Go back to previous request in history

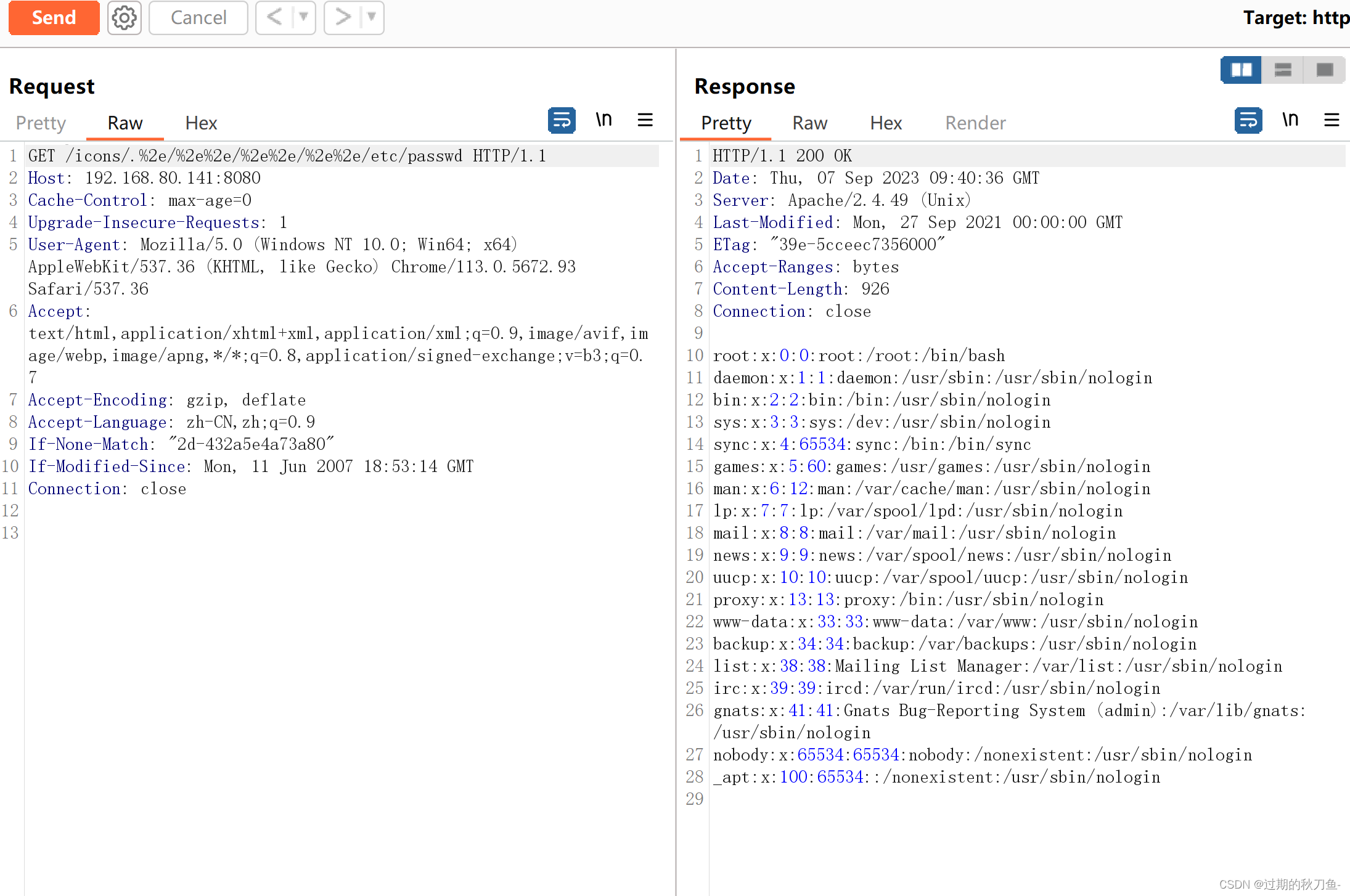pos(274,17)
